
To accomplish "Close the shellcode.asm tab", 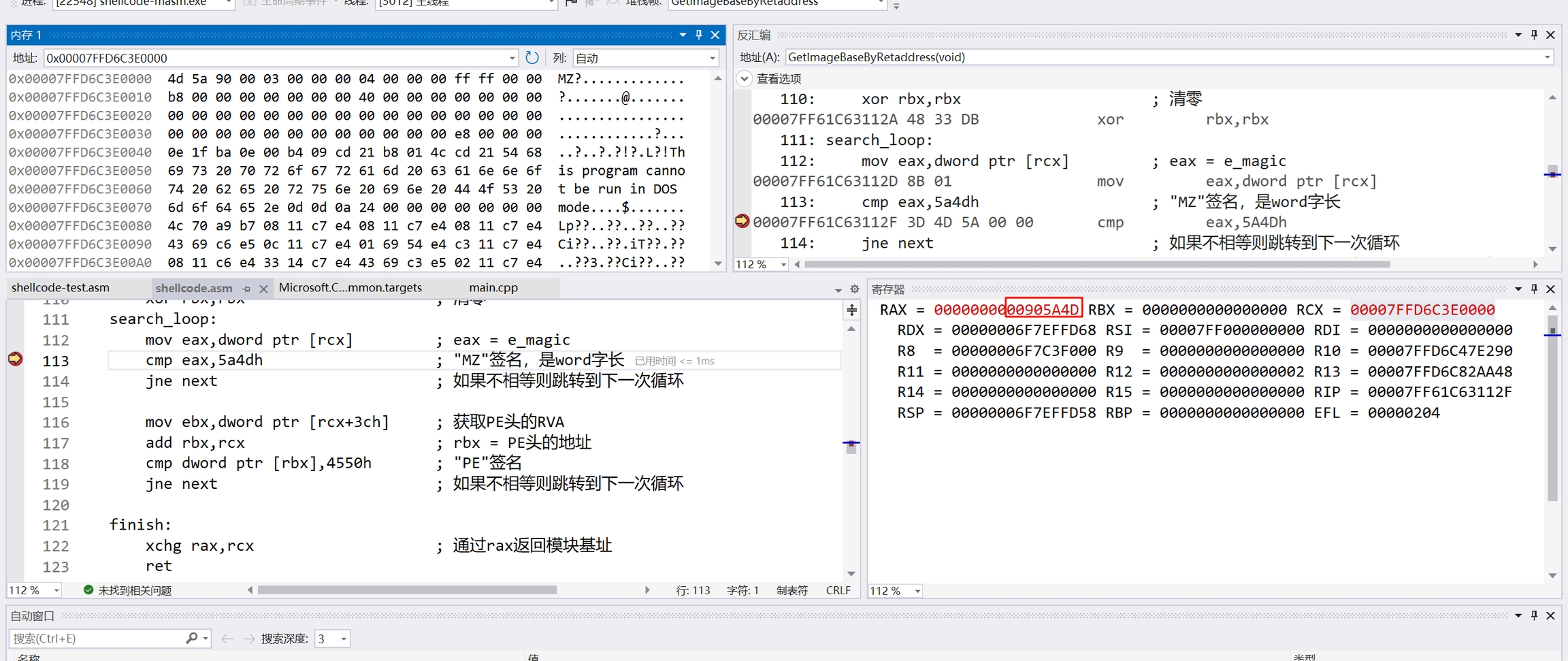I will (263, 289).
